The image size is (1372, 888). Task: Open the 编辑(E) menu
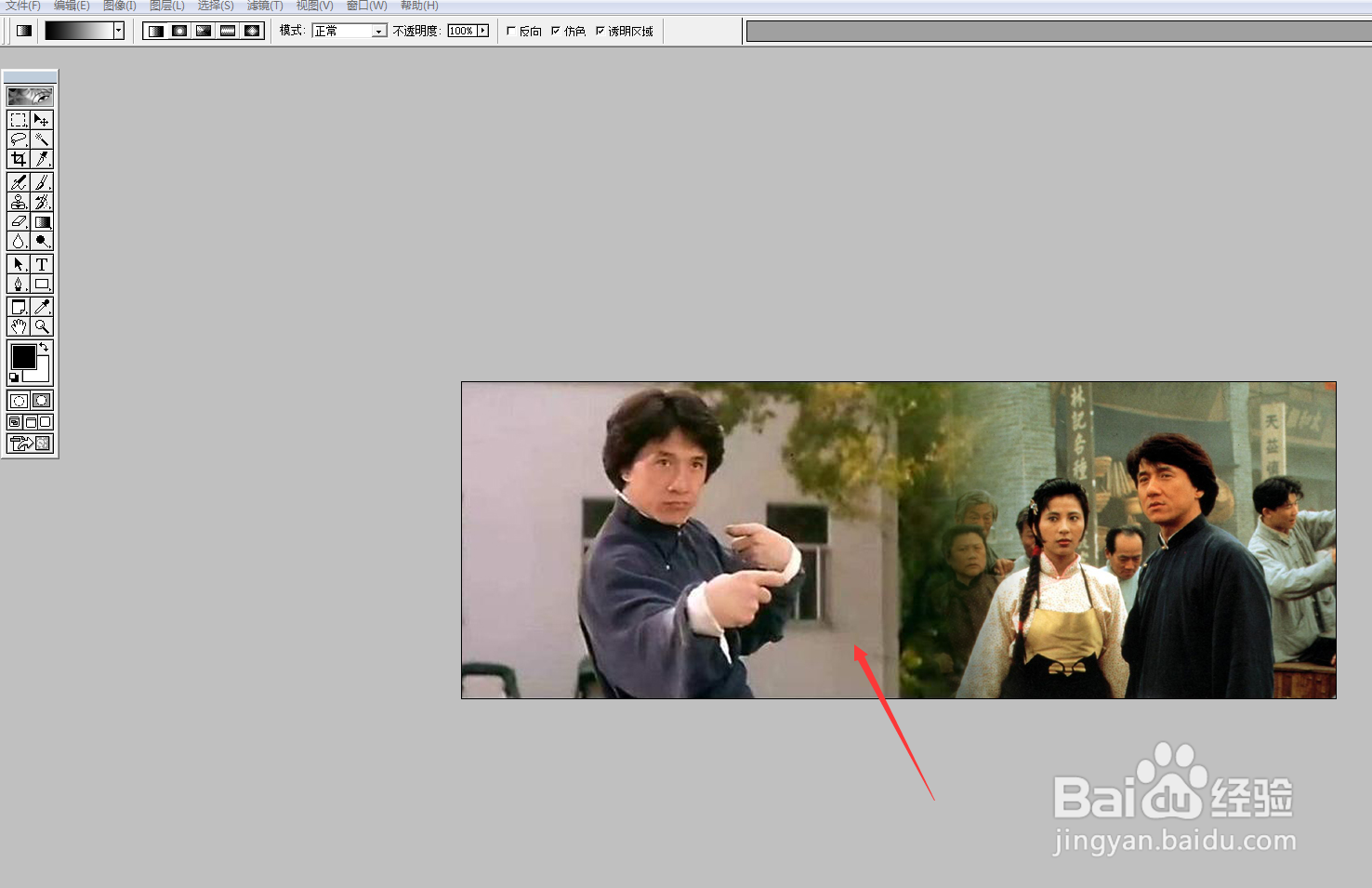pyautogui.click(x=72, y=6)
